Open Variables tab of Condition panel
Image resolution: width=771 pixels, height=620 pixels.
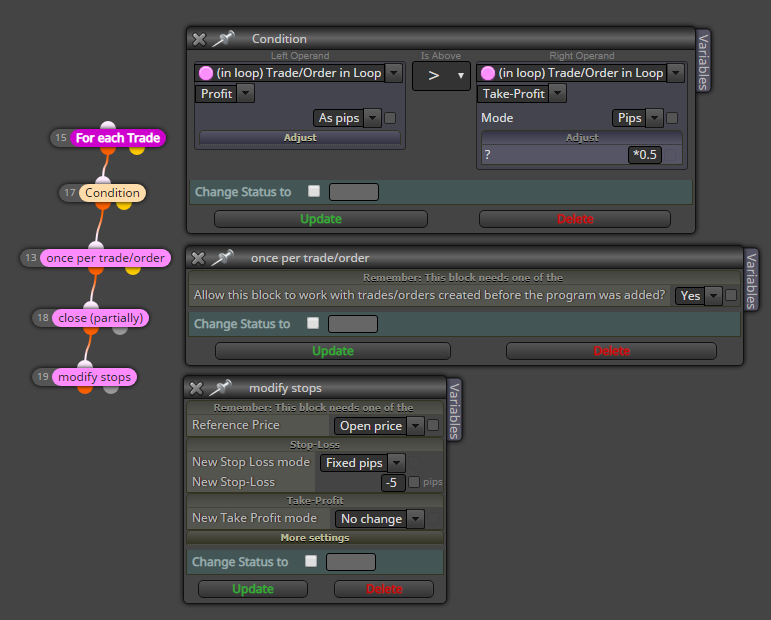pyautogui.click(x=704, y=61)
